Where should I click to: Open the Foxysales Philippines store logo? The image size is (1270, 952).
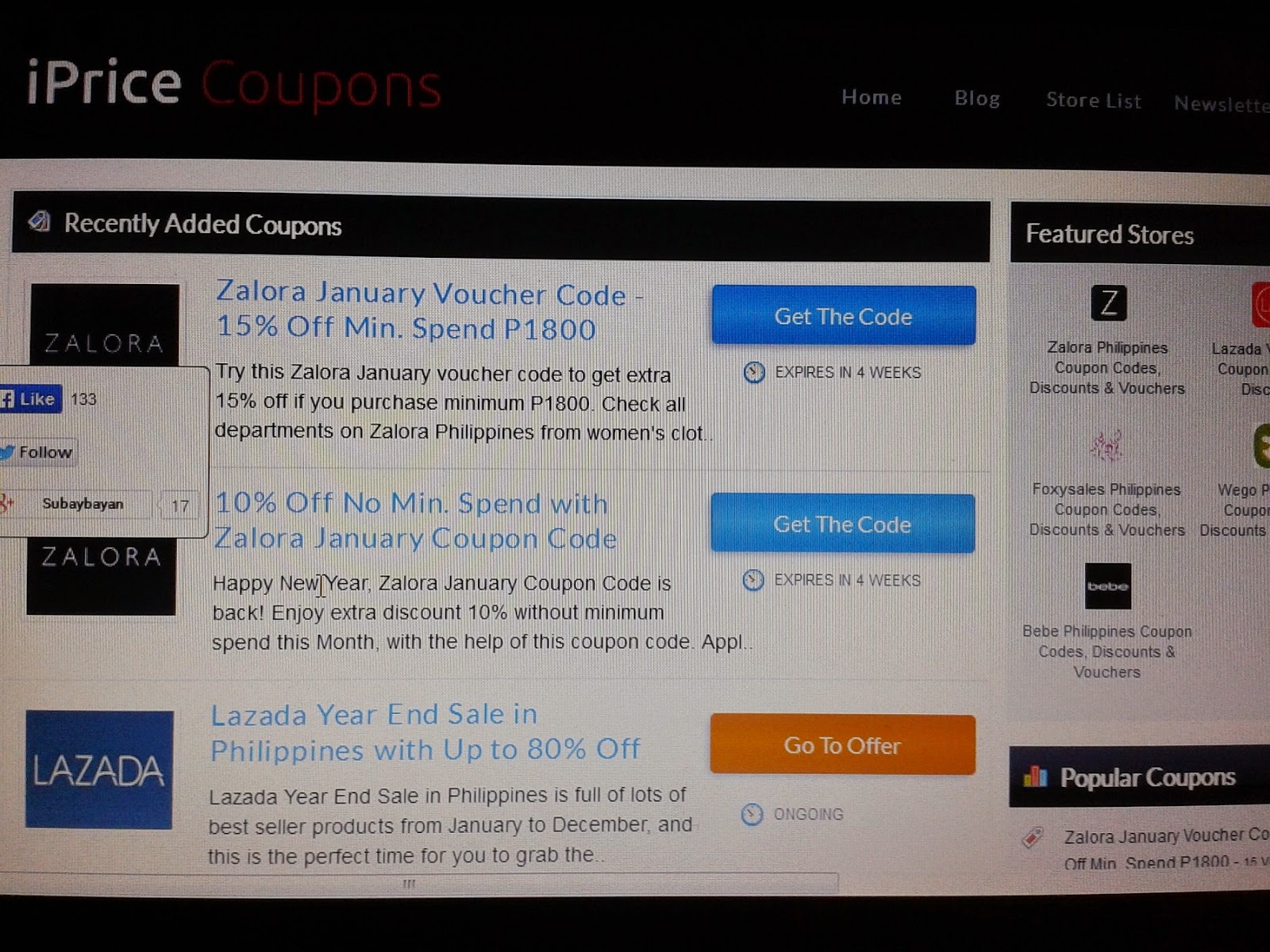pyautogui.click(x=1106, y=447)
